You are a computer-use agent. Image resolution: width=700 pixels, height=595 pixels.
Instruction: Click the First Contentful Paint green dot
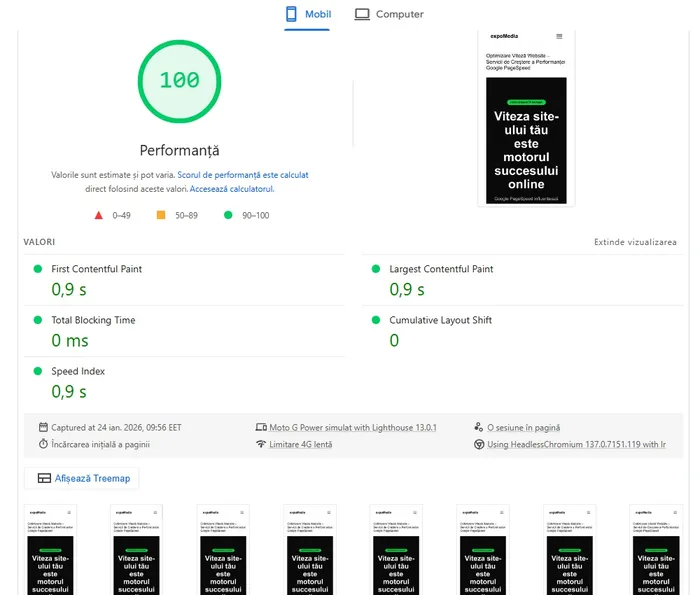[38, 269]
